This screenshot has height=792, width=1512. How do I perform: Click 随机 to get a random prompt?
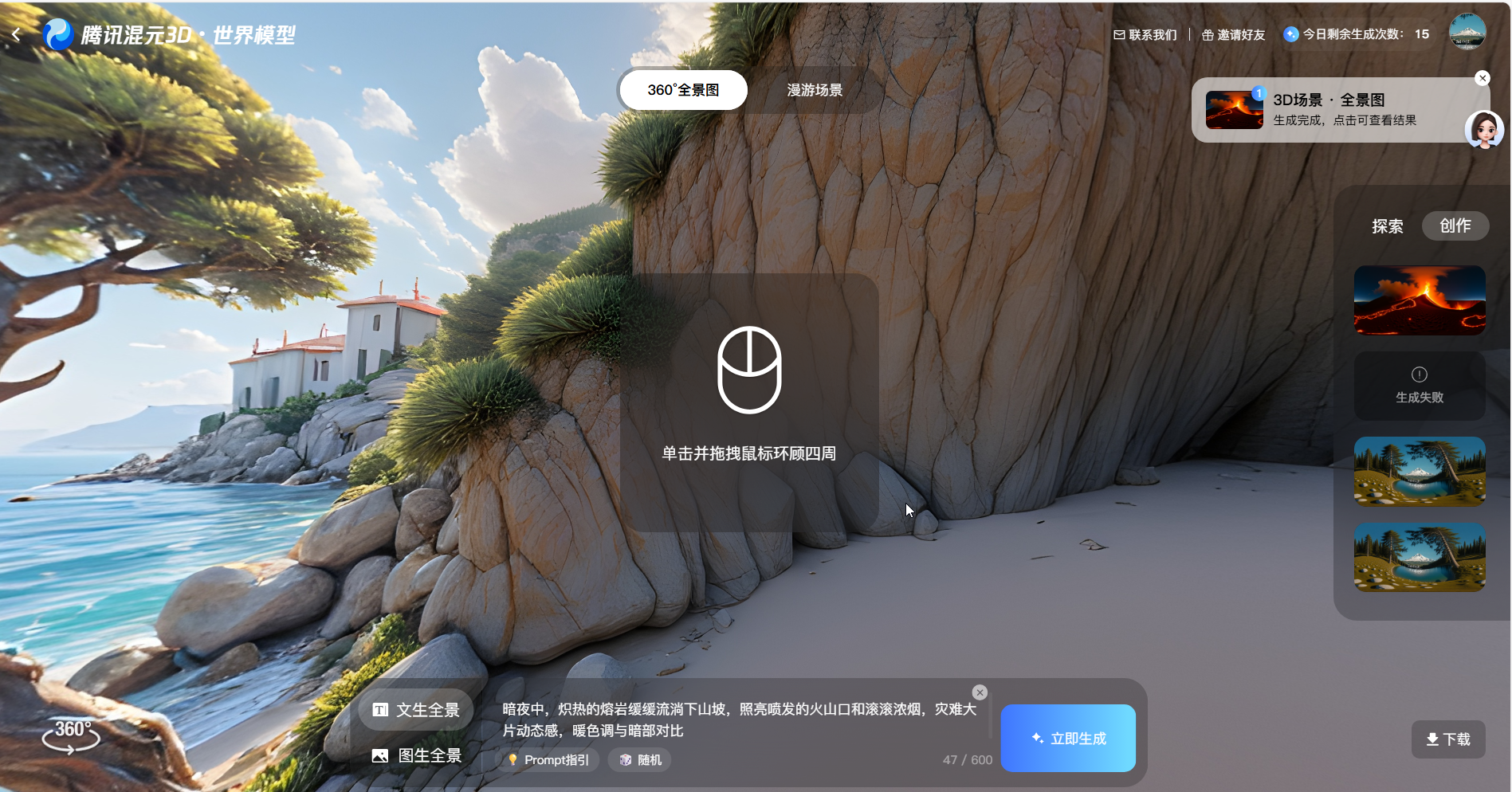(641, 760)
